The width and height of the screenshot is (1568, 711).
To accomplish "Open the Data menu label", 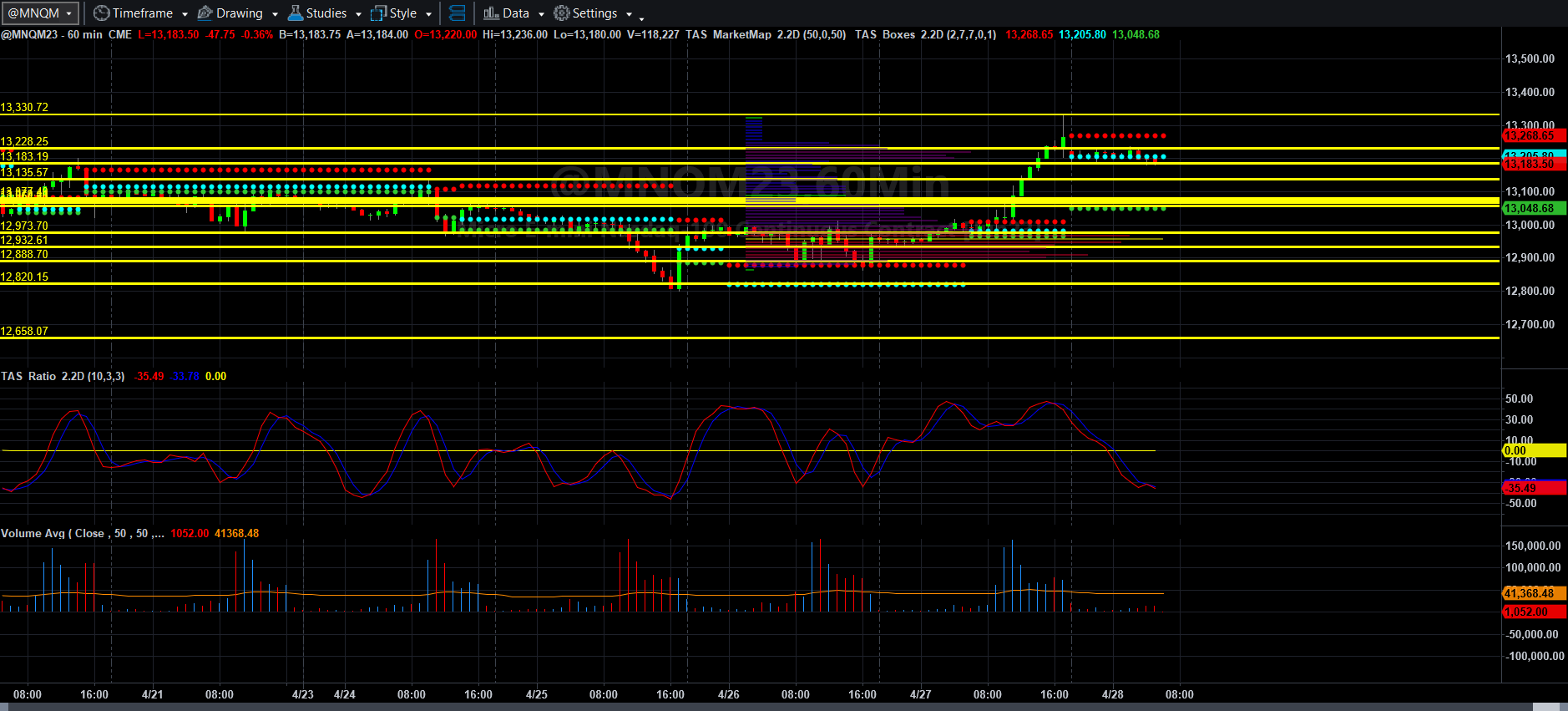I will pos(516,13).
